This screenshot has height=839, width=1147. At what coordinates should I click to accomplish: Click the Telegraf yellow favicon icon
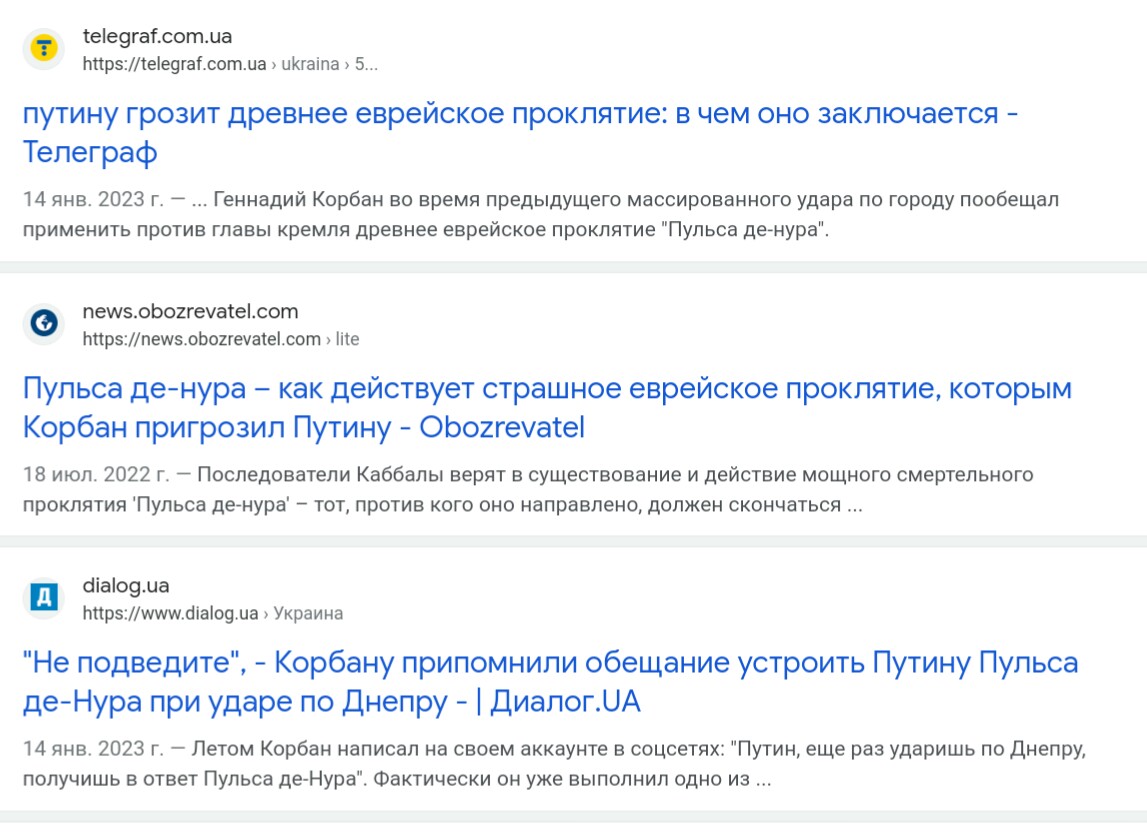(x=44, y=49)
